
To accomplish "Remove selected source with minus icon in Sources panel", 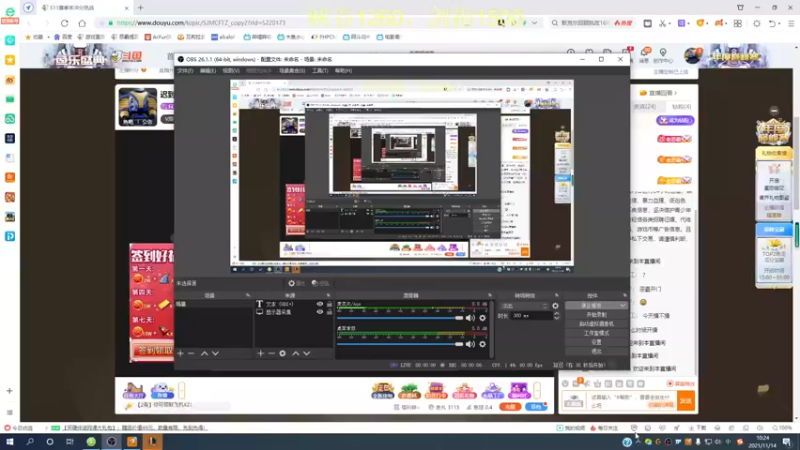I will click(271, 353).
